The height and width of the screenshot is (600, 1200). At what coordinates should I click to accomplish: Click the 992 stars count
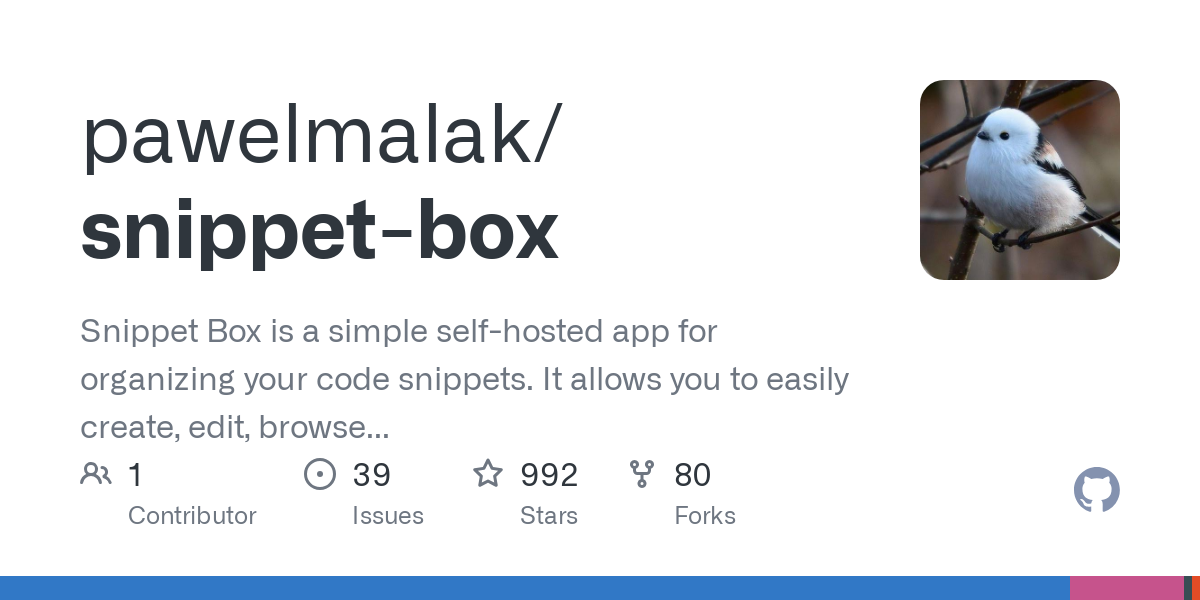tap(549, 475)
